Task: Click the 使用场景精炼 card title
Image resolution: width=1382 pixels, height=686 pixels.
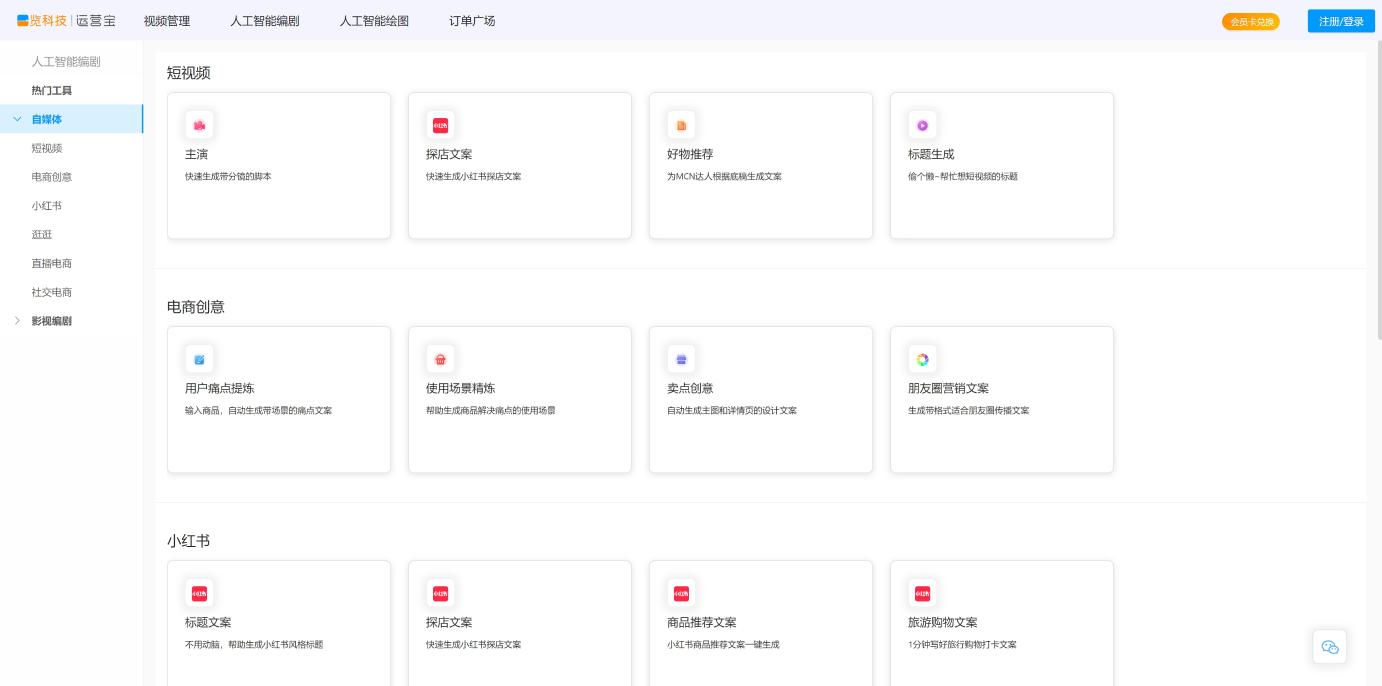Action: (x=461, y=388)
